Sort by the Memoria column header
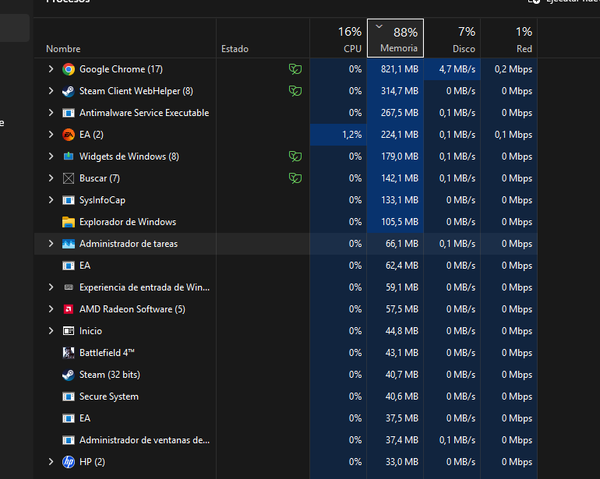The width and height of the screenshot is (600, 479). (x=395, y=38)
